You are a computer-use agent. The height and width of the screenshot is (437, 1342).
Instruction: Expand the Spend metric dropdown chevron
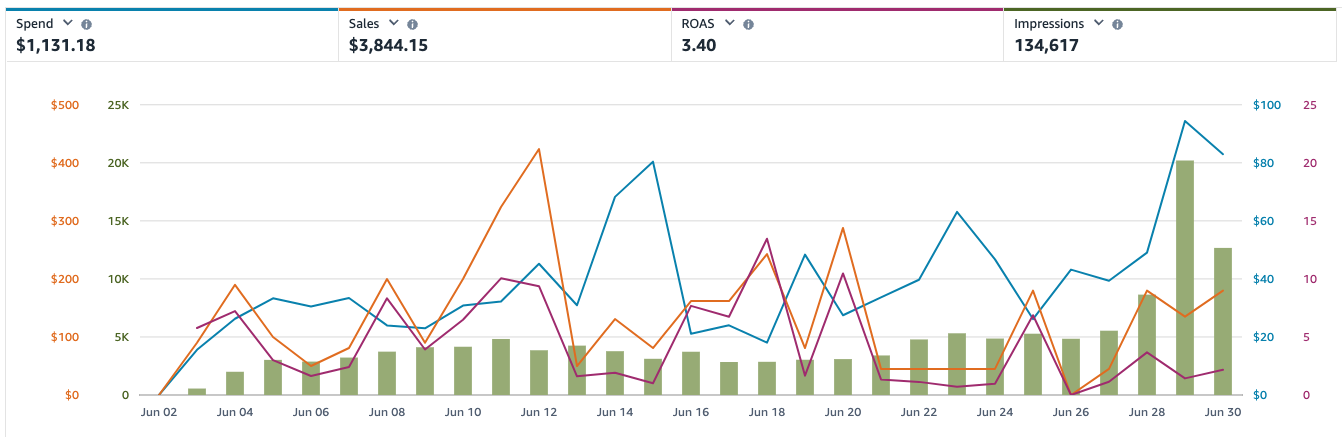tap(67, 23)
